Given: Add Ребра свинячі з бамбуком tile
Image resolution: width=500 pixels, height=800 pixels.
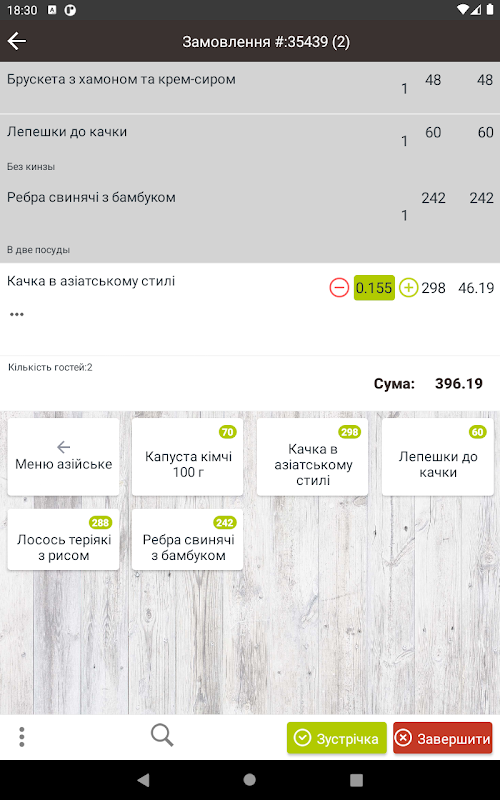Looking at the screenshot, I should (x=187, y=539).
